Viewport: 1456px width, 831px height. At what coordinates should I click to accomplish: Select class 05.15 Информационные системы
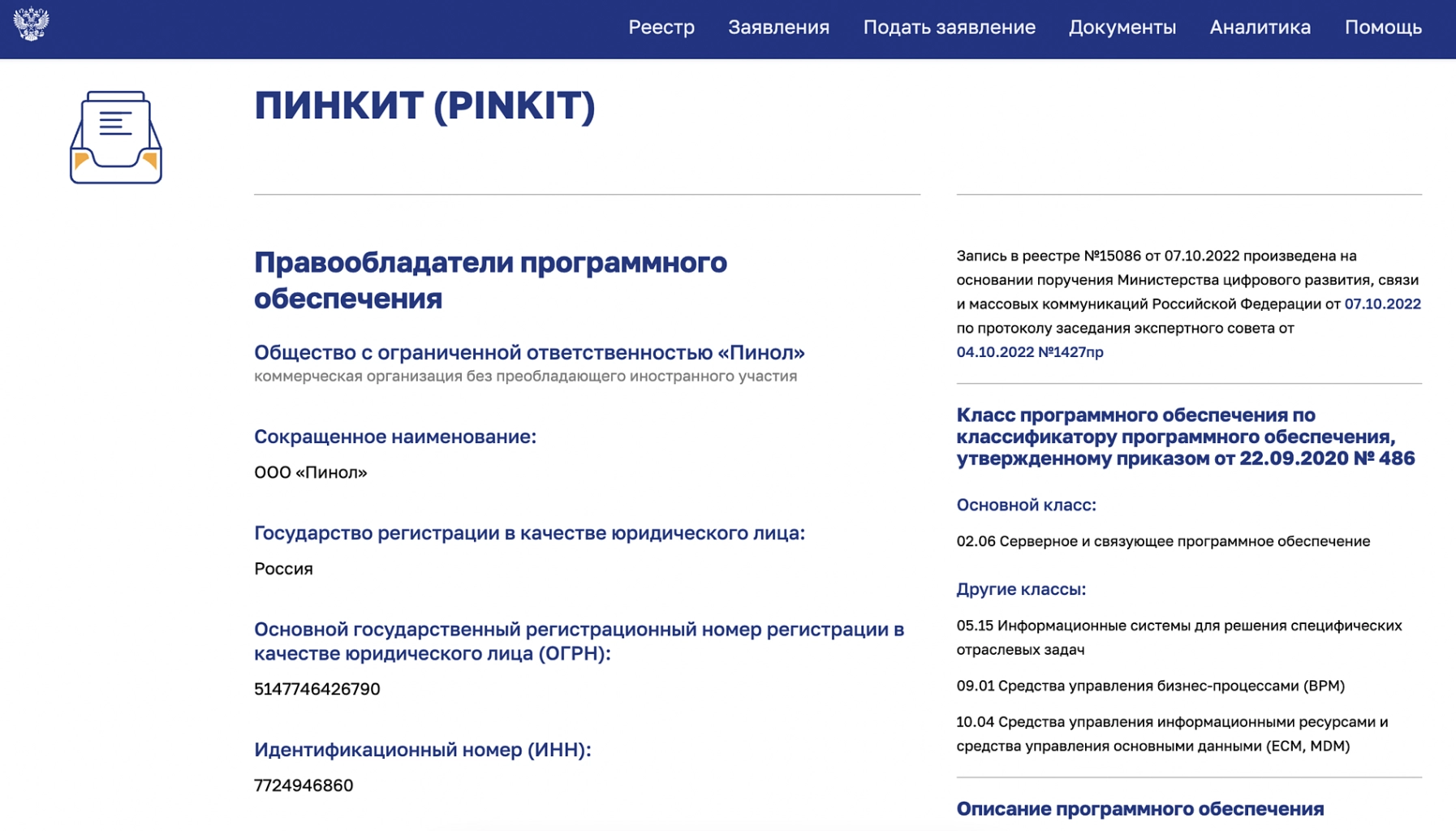1179,626
